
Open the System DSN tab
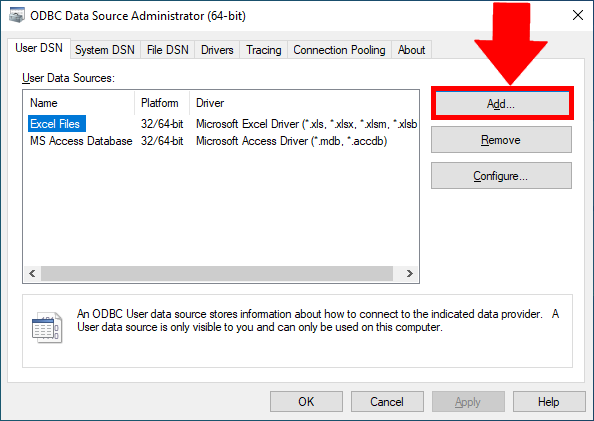[x=105, y=50]
